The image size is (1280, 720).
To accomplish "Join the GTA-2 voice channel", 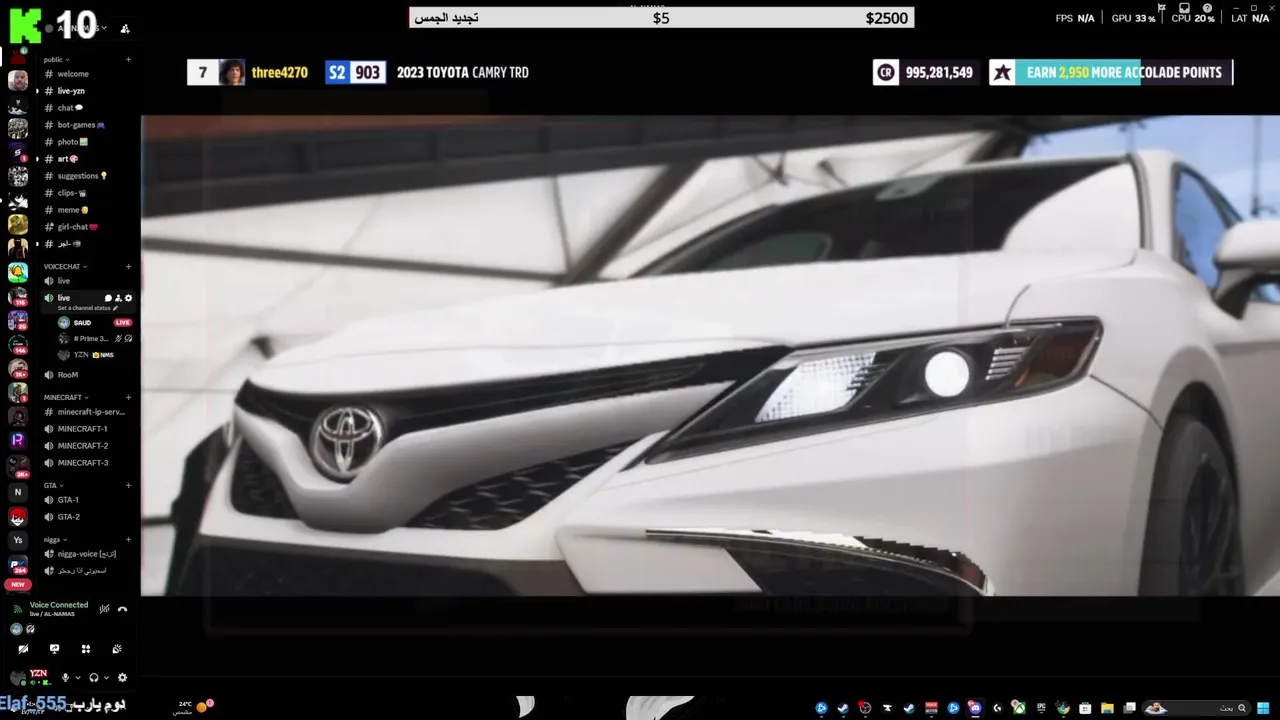I will point(68,517).
